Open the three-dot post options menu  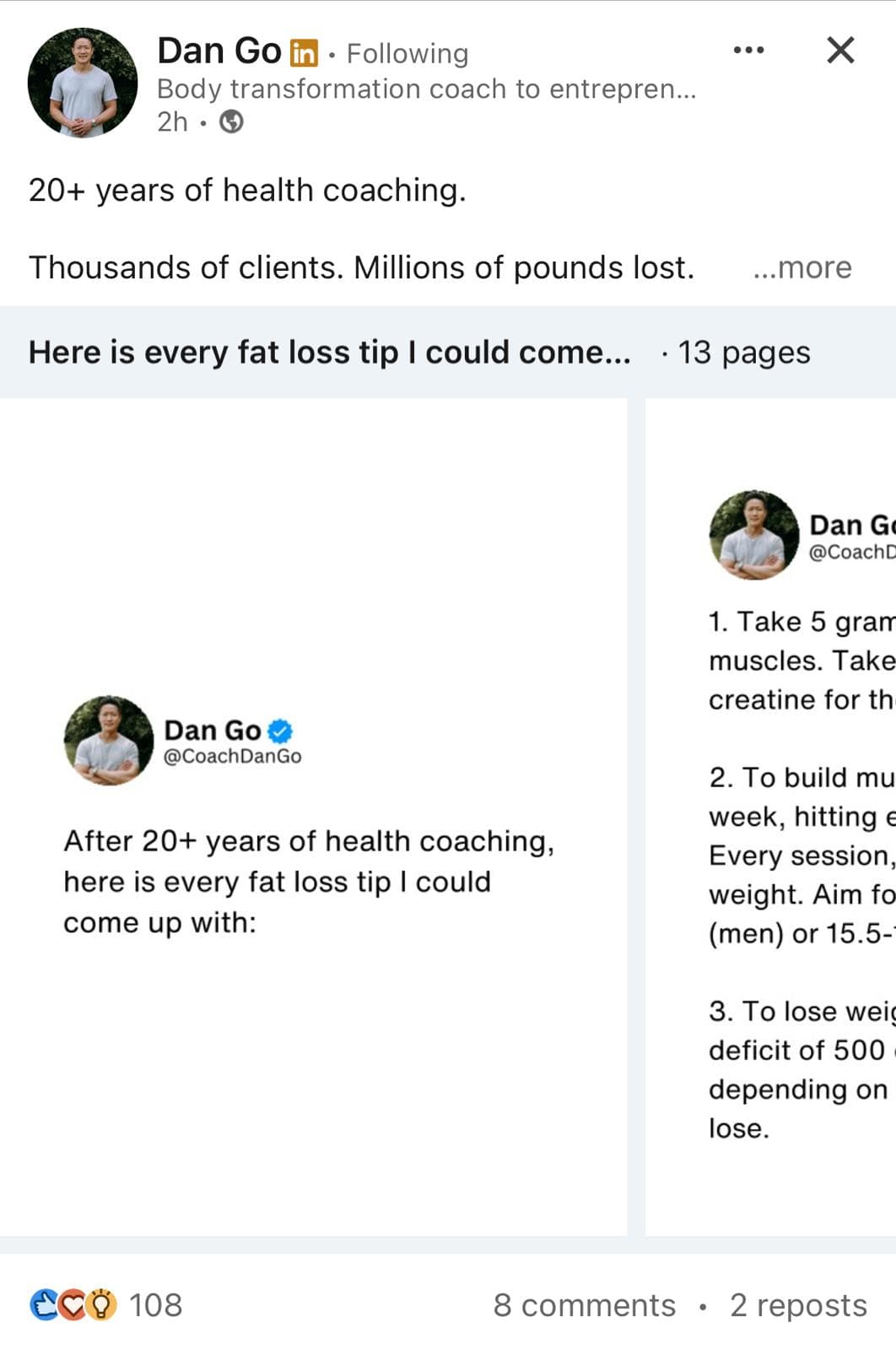[x=748, y=51]
